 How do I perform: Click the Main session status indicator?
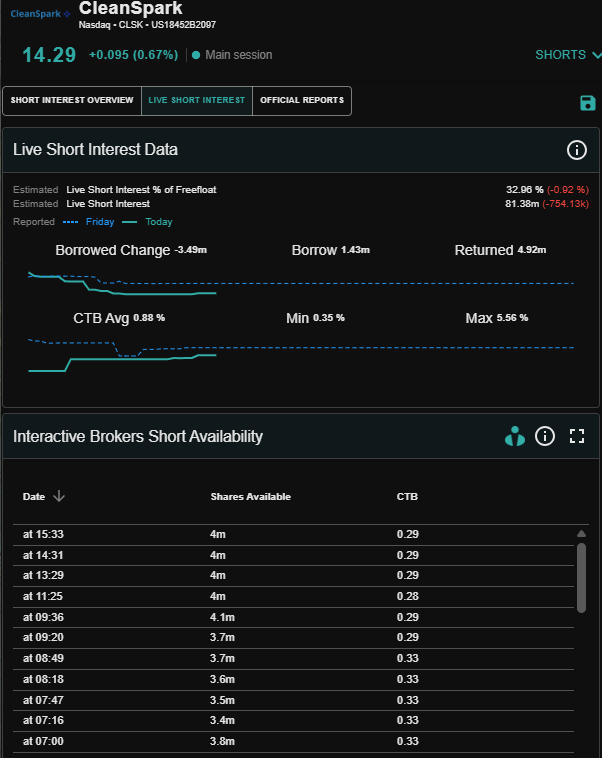coord(232,55)
